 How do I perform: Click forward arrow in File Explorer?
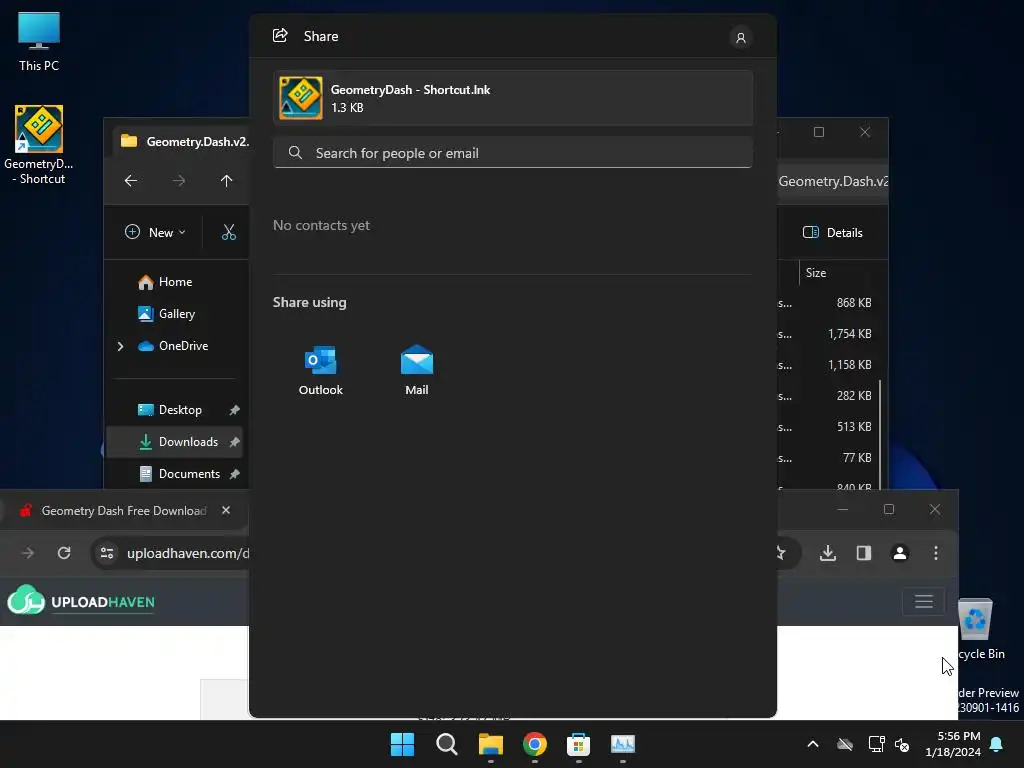coord(179,181)
